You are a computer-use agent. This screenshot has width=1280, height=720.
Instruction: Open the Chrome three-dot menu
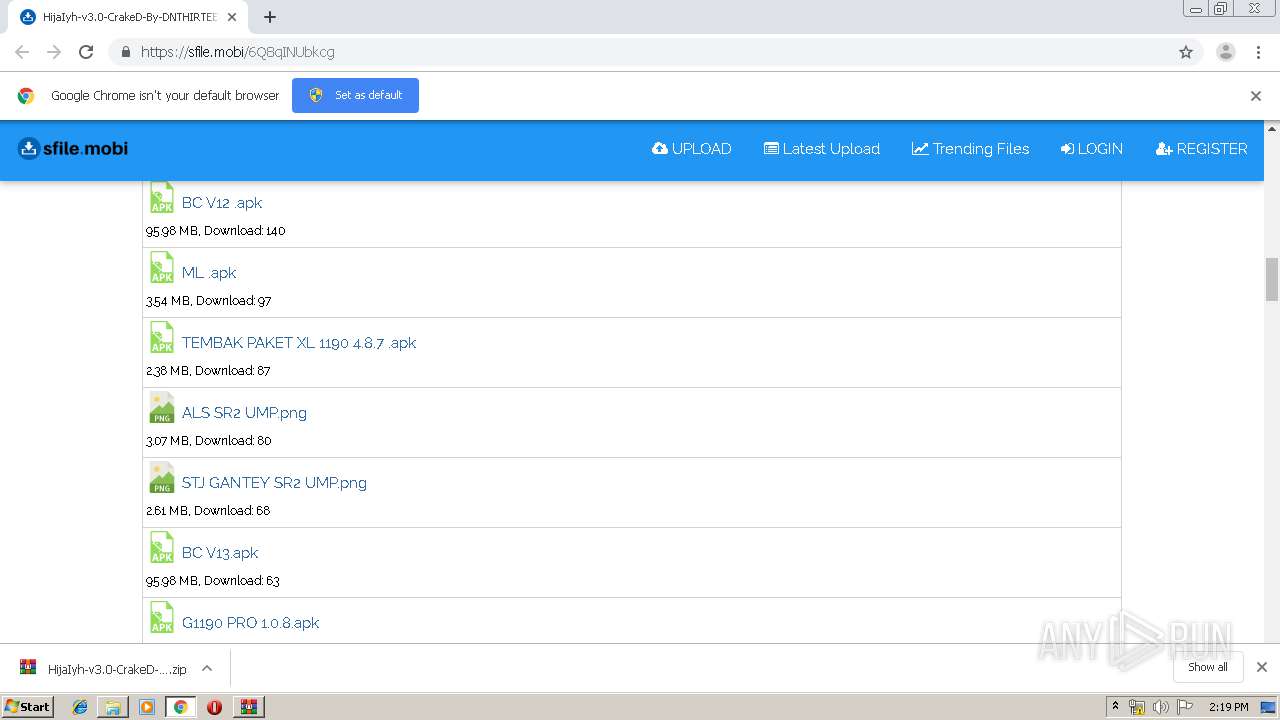coord(1258,52)
